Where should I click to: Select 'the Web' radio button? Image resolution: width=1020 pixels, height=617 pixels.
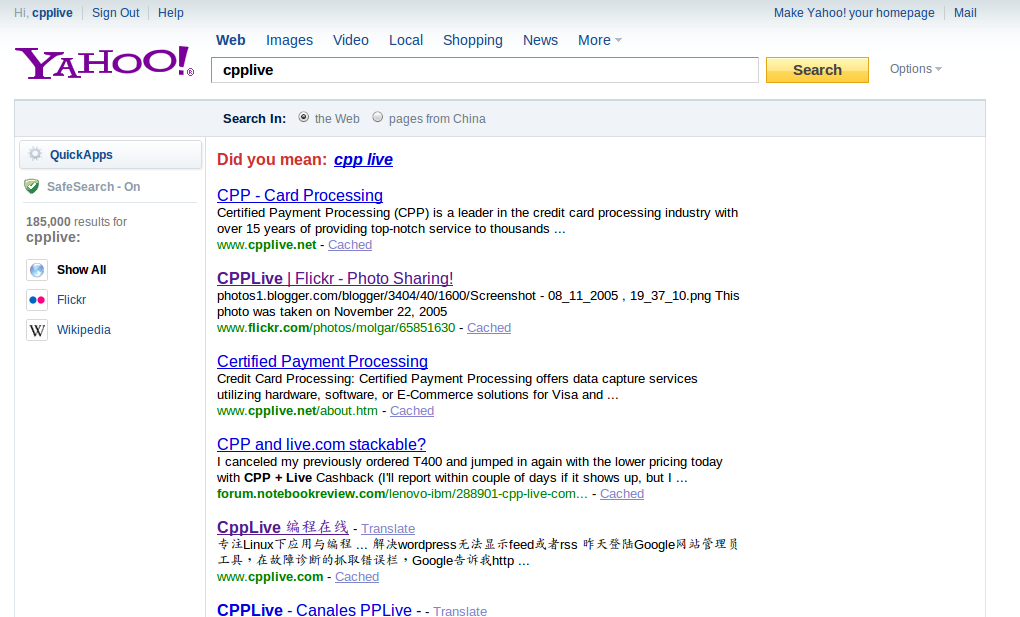click(303, 117)
